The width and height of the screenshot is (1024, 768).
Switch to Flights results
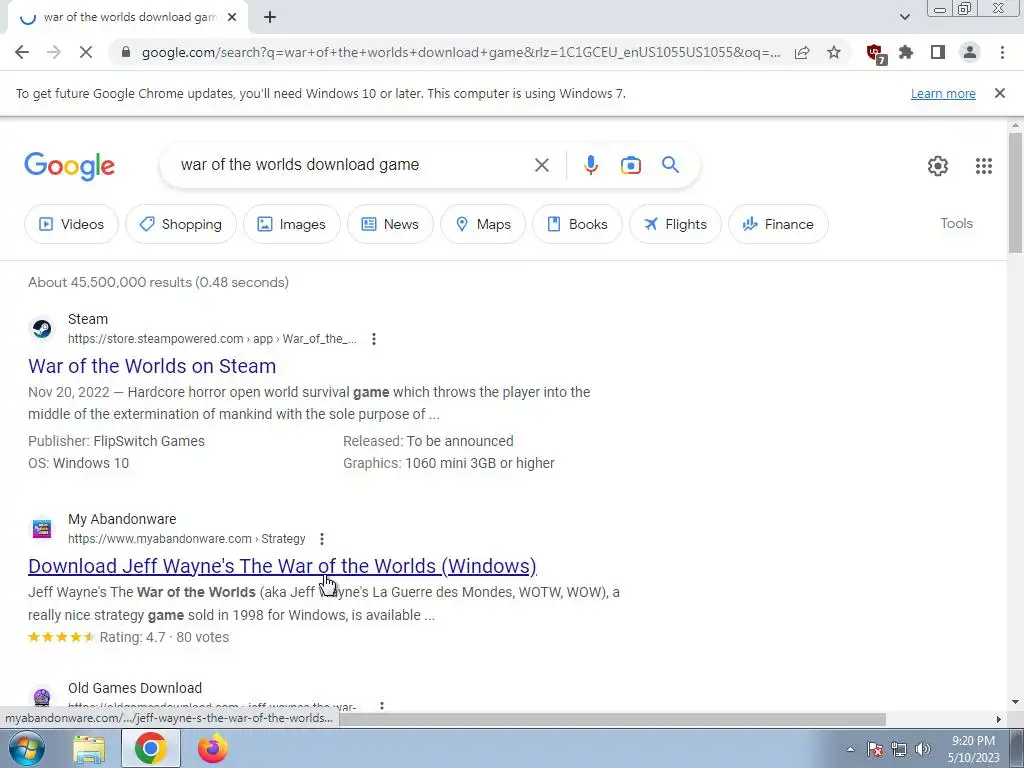[x=675, y=224]
